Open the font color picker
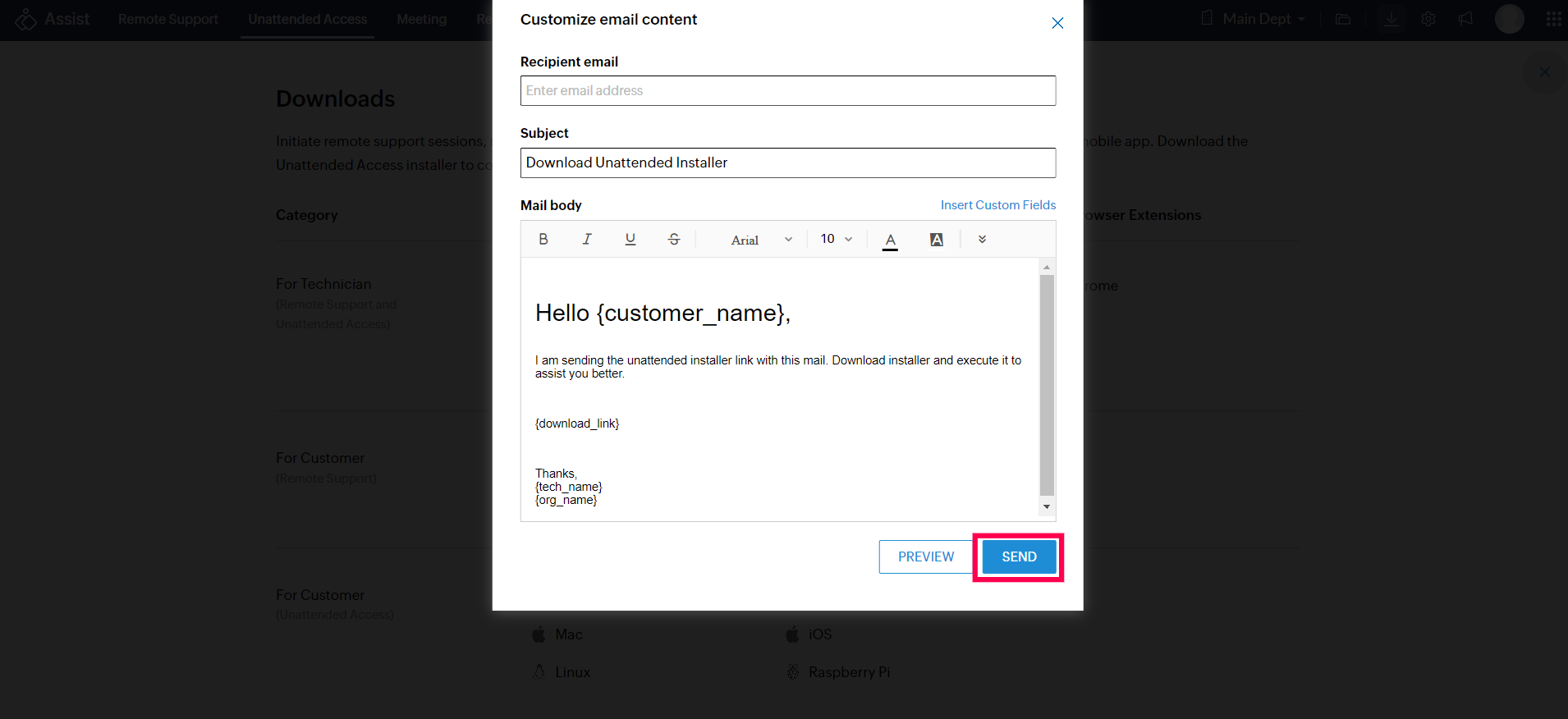The image size is (1568, 719). (x=890, y=240)
